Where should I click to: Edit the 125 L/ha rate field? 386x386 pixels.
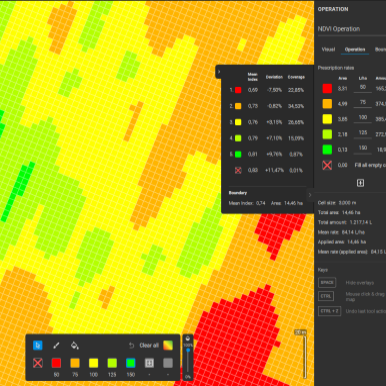point(363,133)
